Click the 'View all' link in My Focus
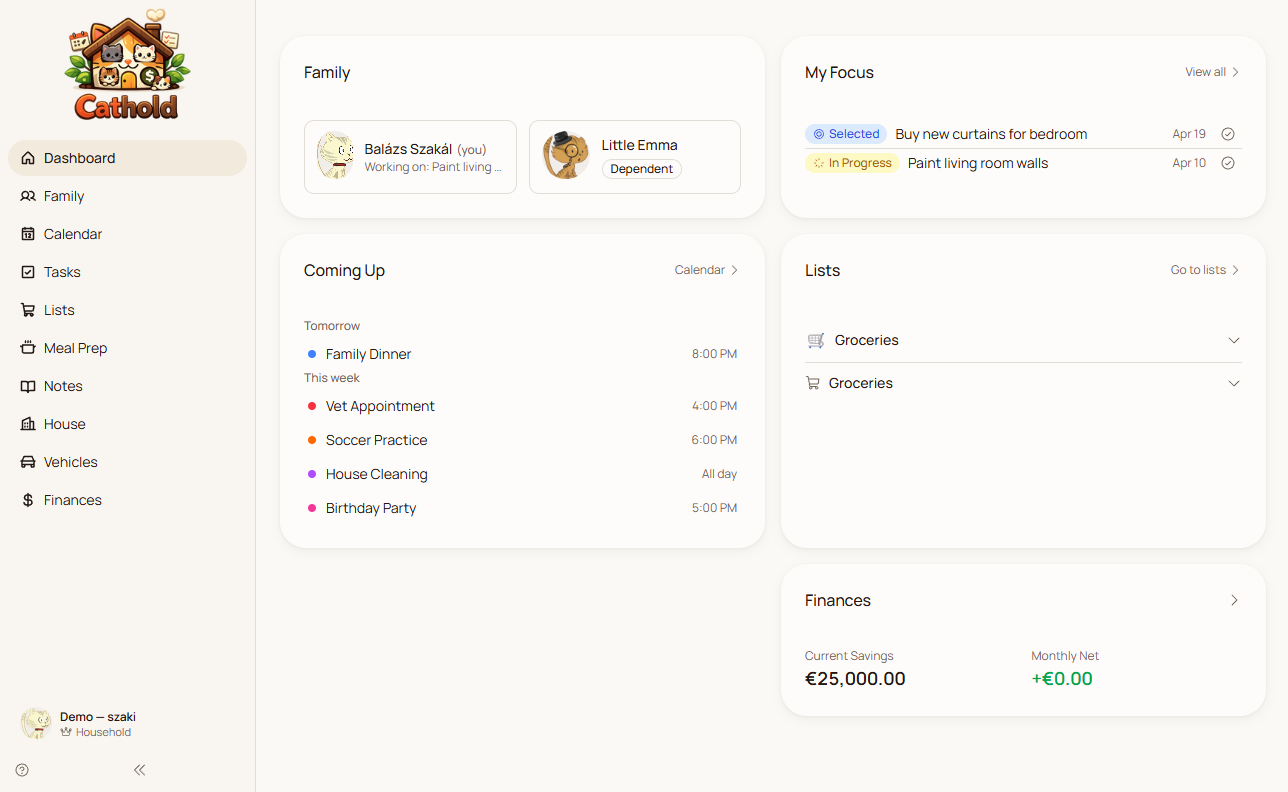The width and height of the screenshot is (1288, 792). (x=1212, y=72)
